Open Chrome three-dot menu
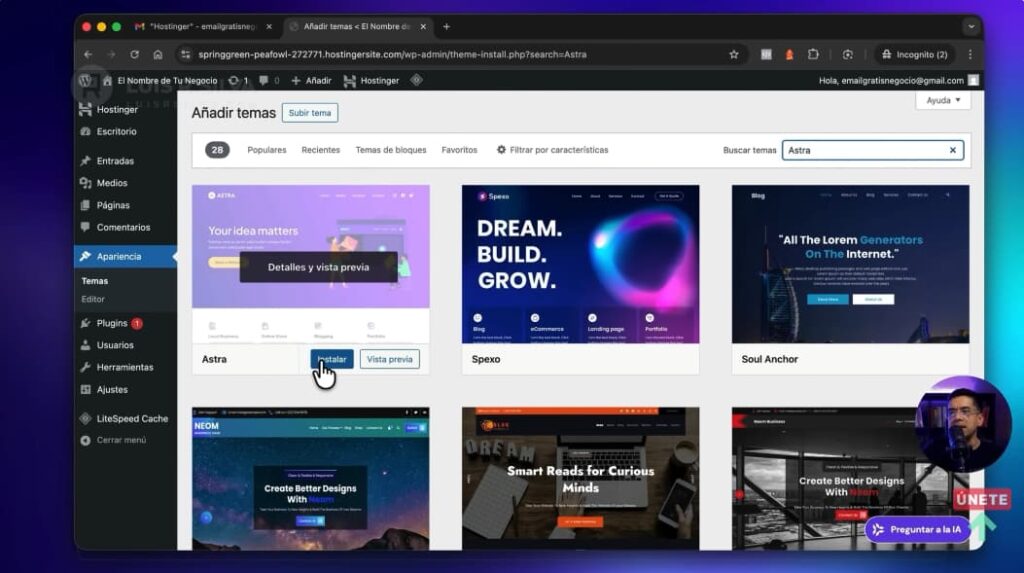Screen dimensions: 1024x573 pos(970,54)
